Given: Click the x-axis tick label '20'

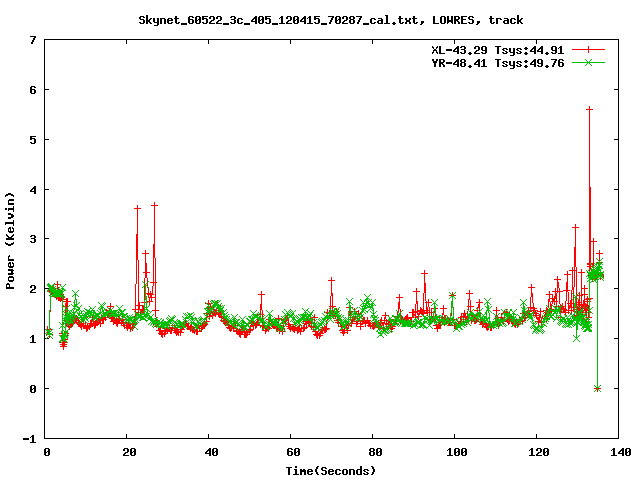Looking at the screenshot, I should 129,452.
